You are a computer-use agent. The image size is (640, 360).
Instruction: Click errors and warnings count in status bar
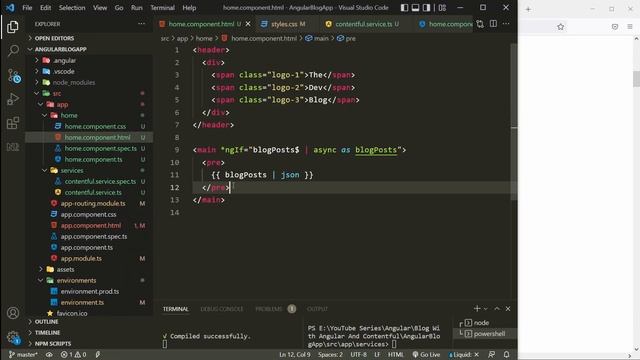tap(73, 354)
